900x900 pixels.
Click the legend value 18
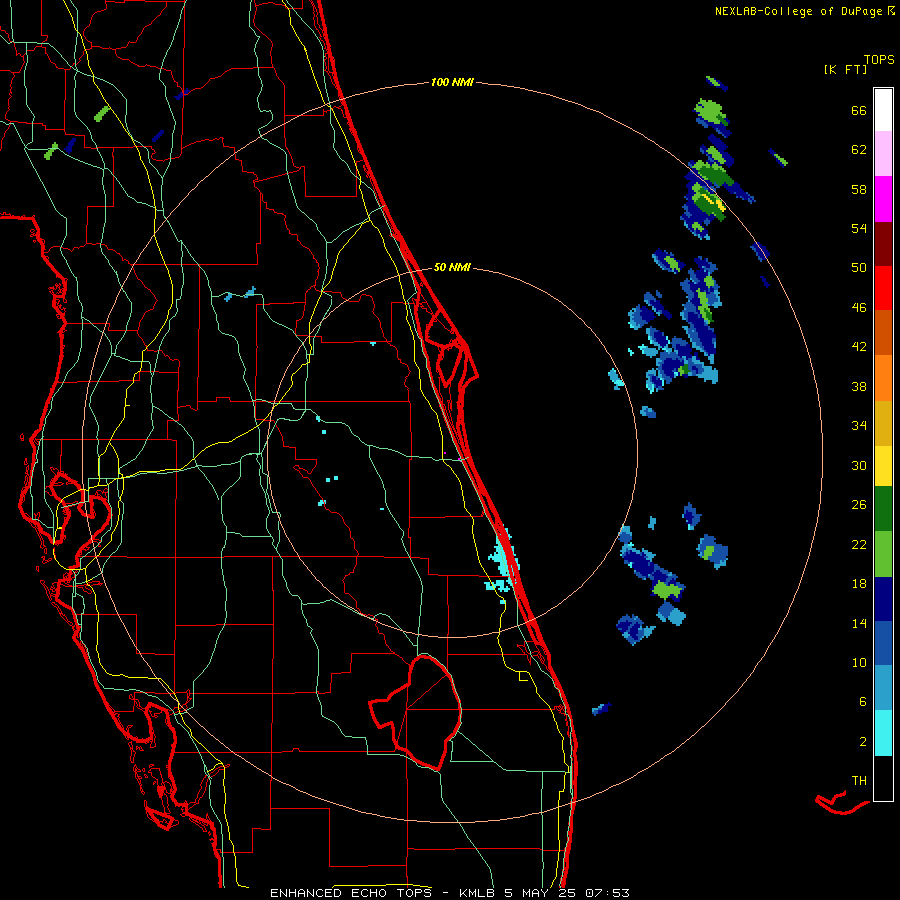pyautogui.click(x=859, y=584)
